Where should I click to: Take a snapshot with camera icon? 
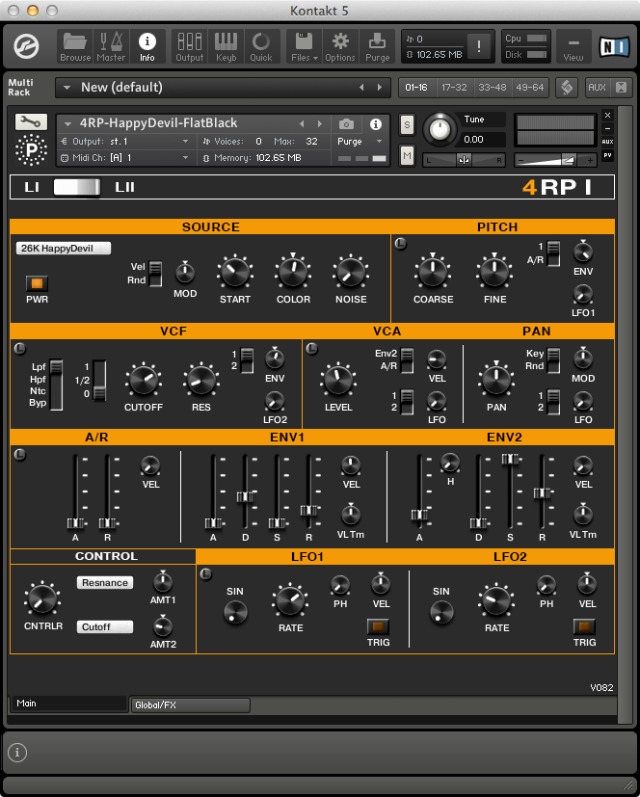346,124
